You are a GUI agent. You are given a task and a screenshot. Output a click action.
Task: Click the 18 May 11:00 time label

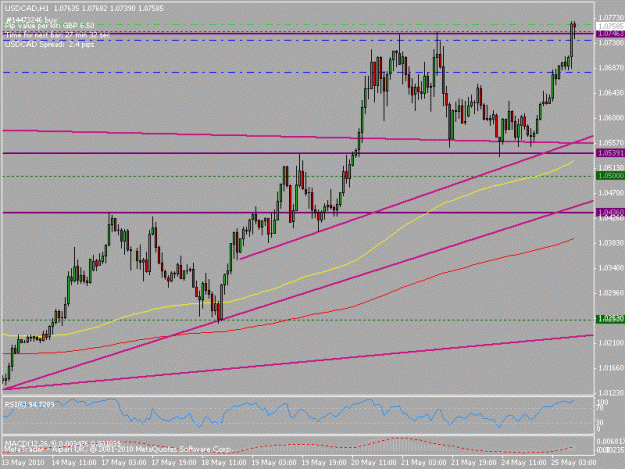(x=224, y=463)
